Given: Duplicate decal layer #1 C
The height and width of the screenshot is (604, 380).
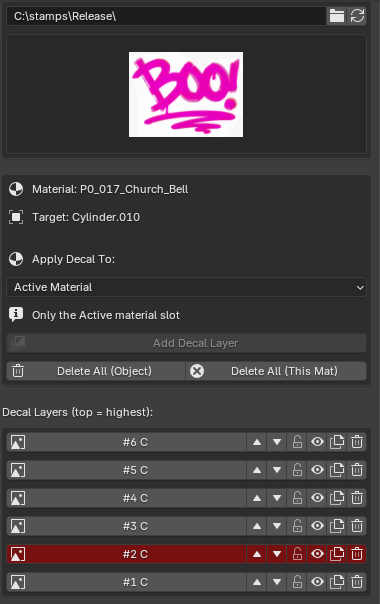Looking at the screenshot, I should 337,582.
